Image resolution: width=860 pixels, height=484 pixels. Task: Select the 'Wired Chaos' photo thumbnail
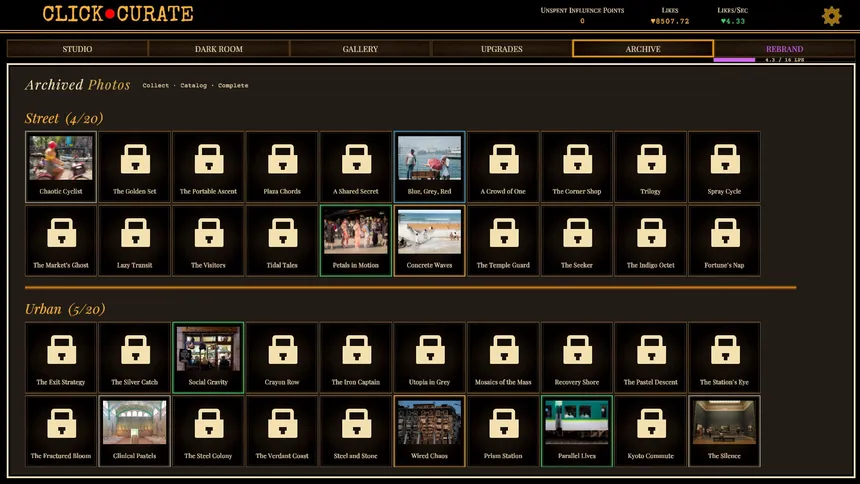[x=429, y=431]
